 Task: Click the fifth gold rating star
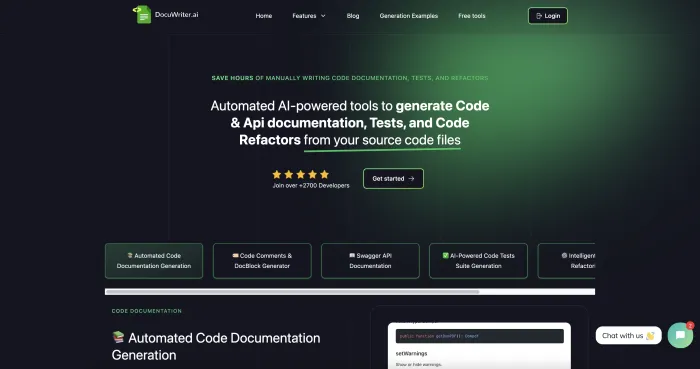(325, 174)
